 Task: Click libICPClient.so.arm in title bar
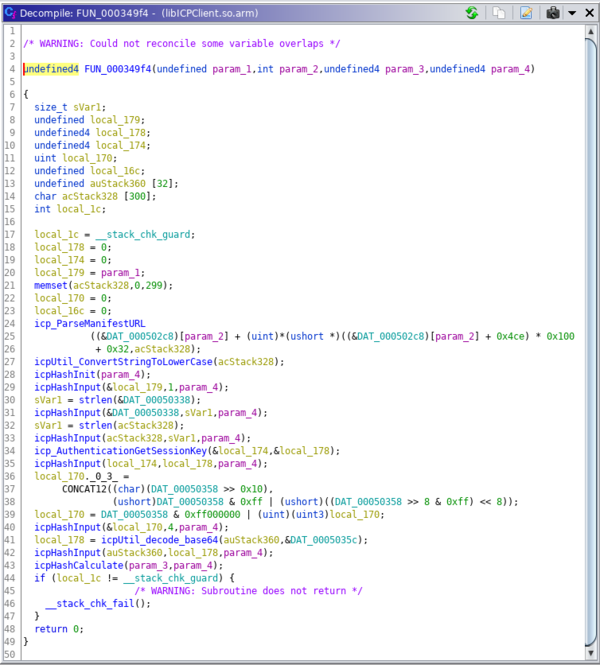pyautogui.click(x=209, y=13)
